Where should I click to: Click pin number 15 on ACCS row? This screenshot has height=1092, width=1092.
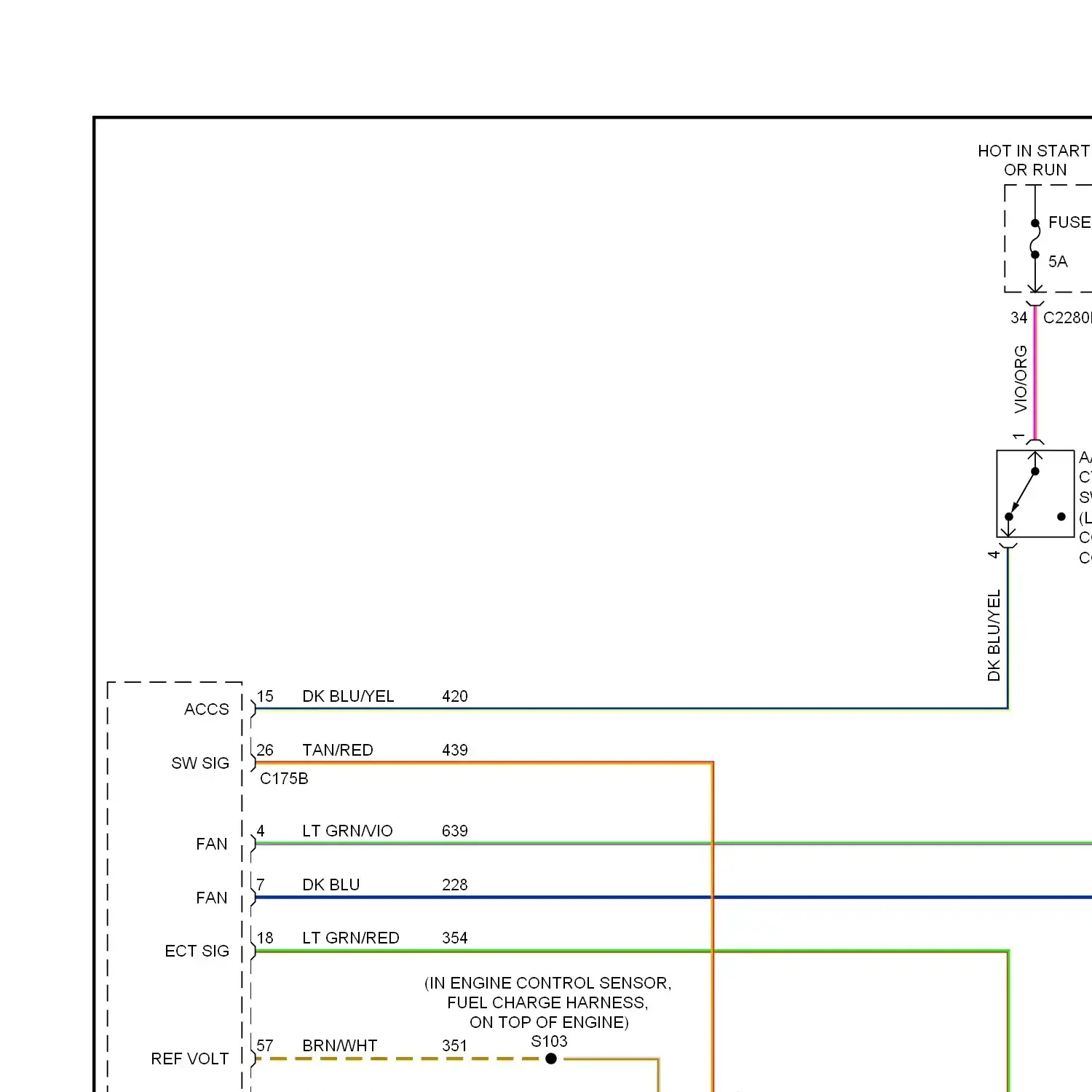pyautogui.click(x=265, y=696)
